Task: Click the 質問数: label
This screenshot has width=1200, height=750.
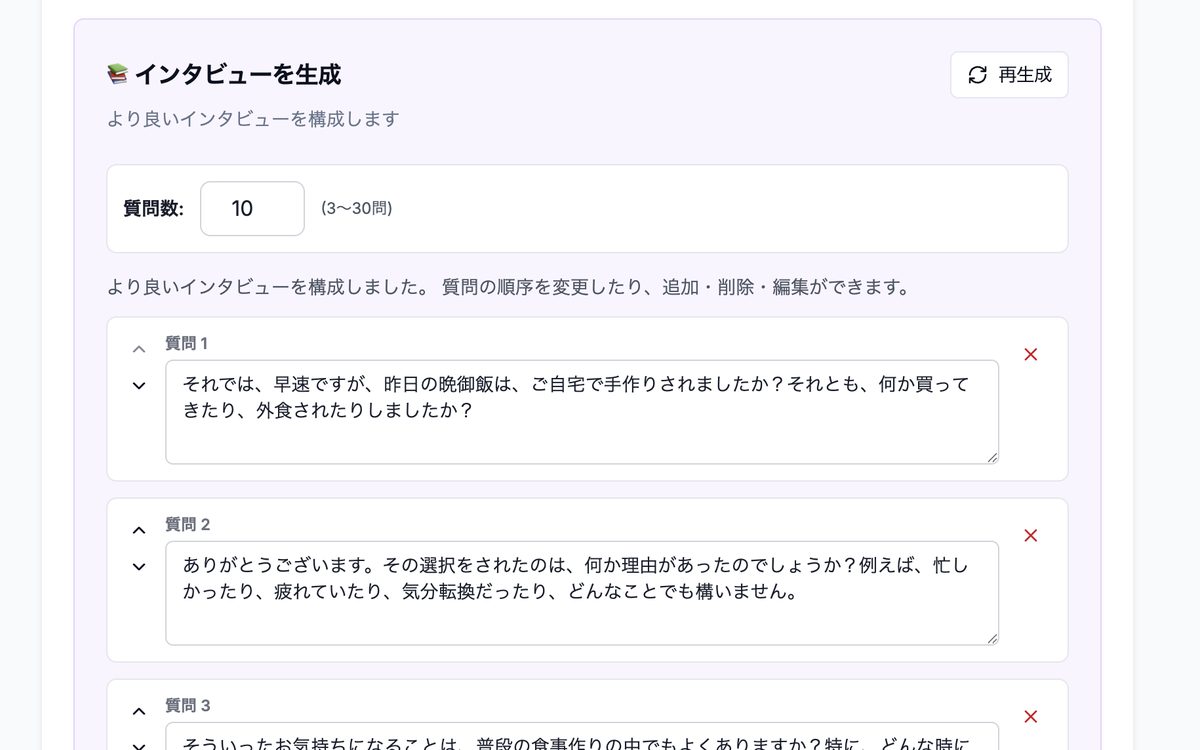Action: (153, 208)
